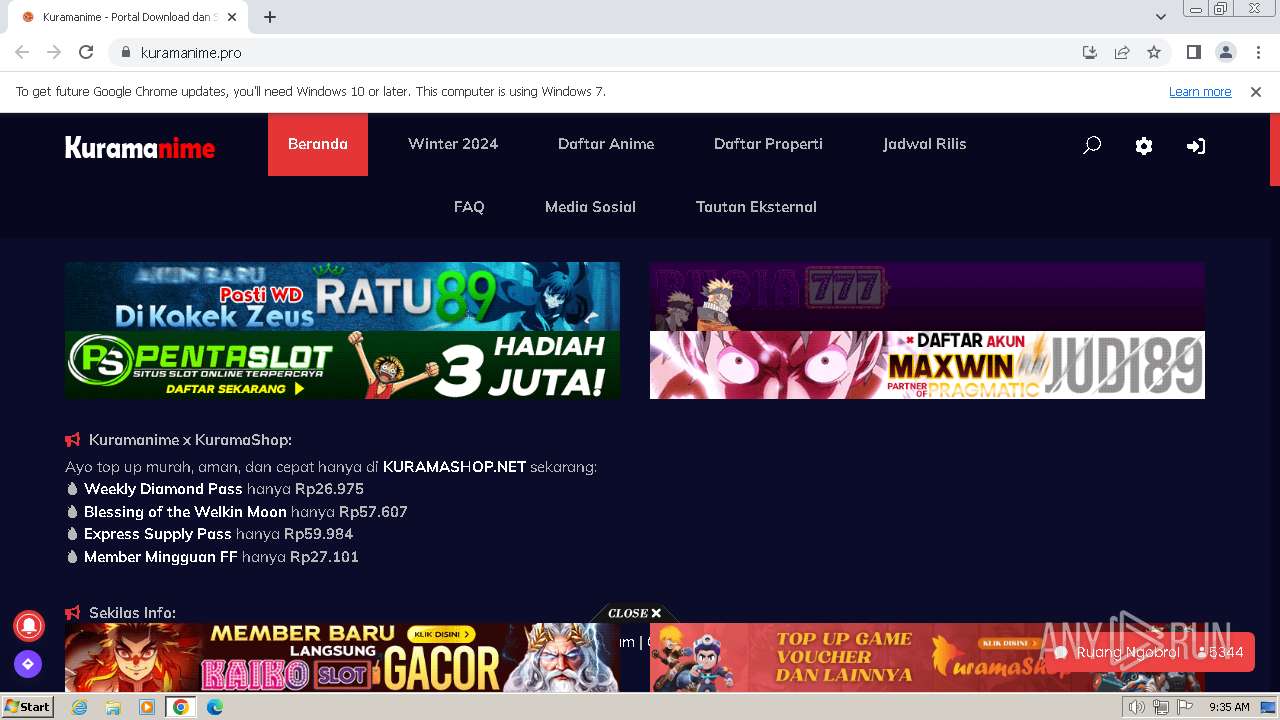Click the purple round floating widget icon
This screenshot has width=1280, height=720.
(x=28, y=663)
